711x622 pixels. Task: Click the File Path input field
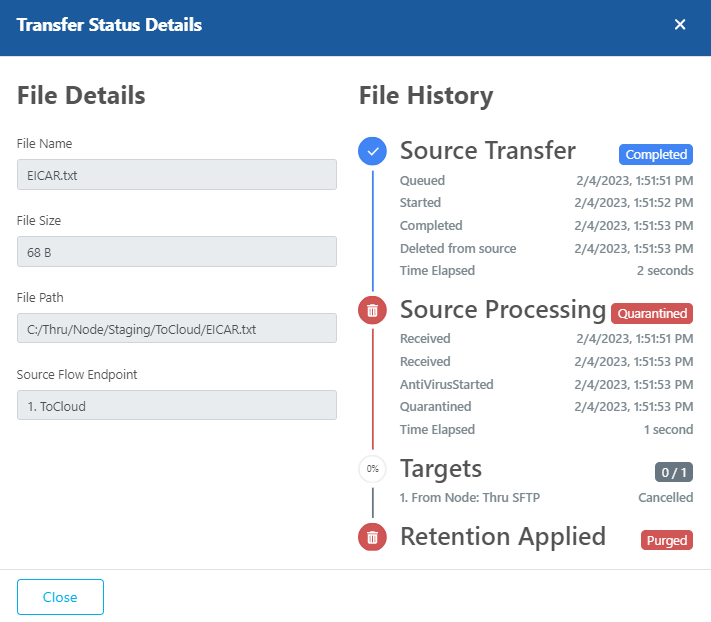(177, 328)
